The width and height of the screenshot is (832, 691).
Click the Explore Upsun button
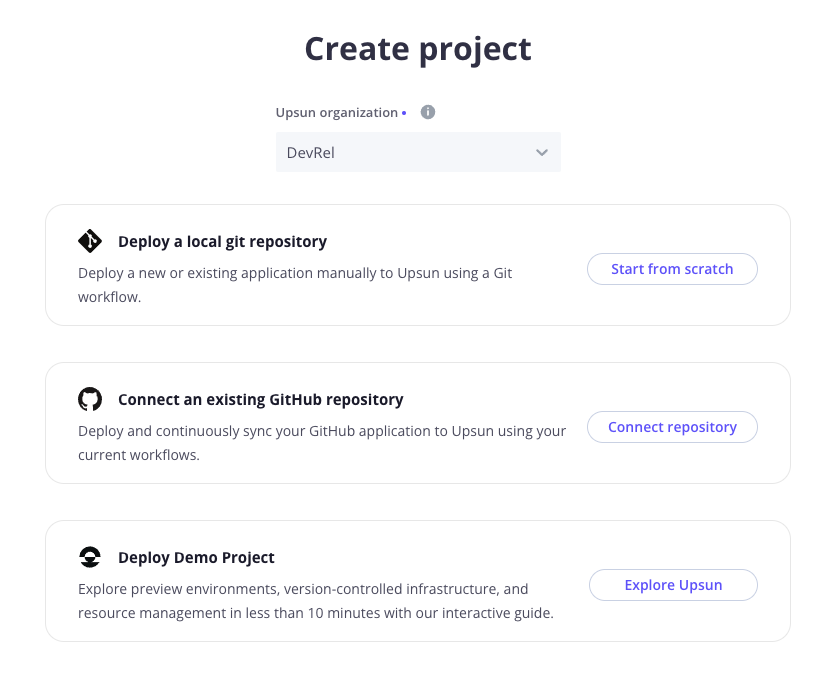point(672,585)
